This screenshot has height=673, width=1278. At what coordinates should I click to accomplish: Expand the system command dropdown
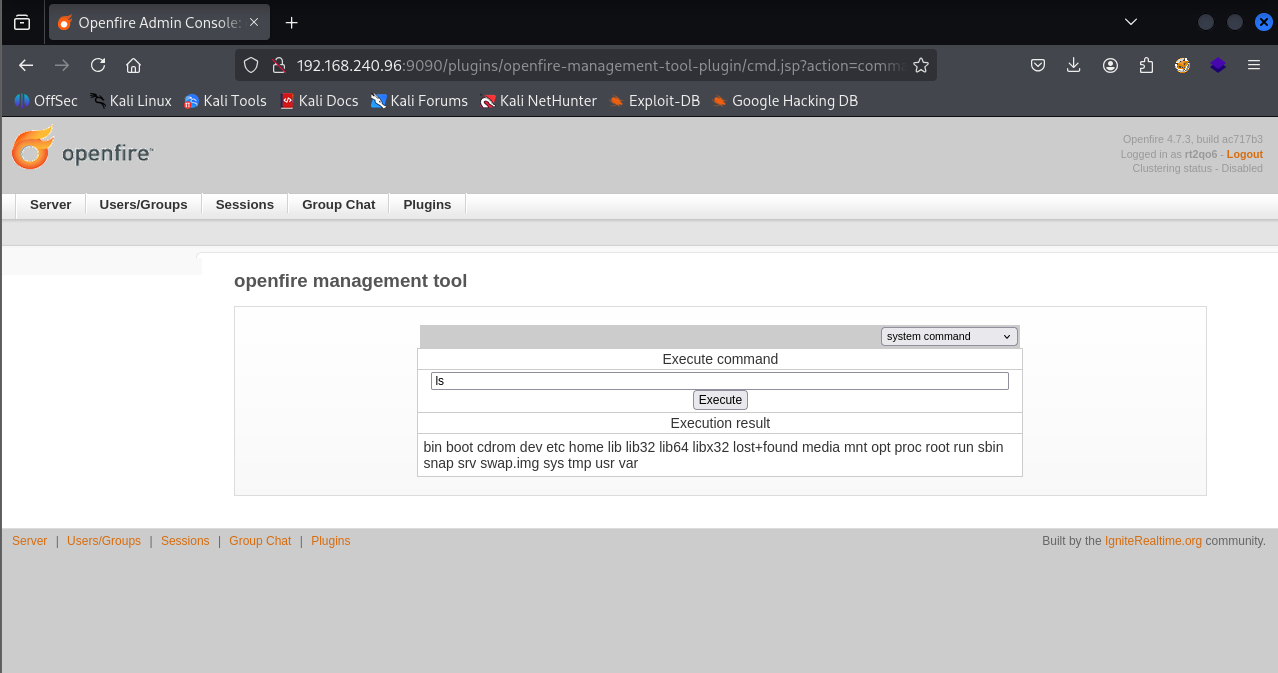tap(949, 336)
